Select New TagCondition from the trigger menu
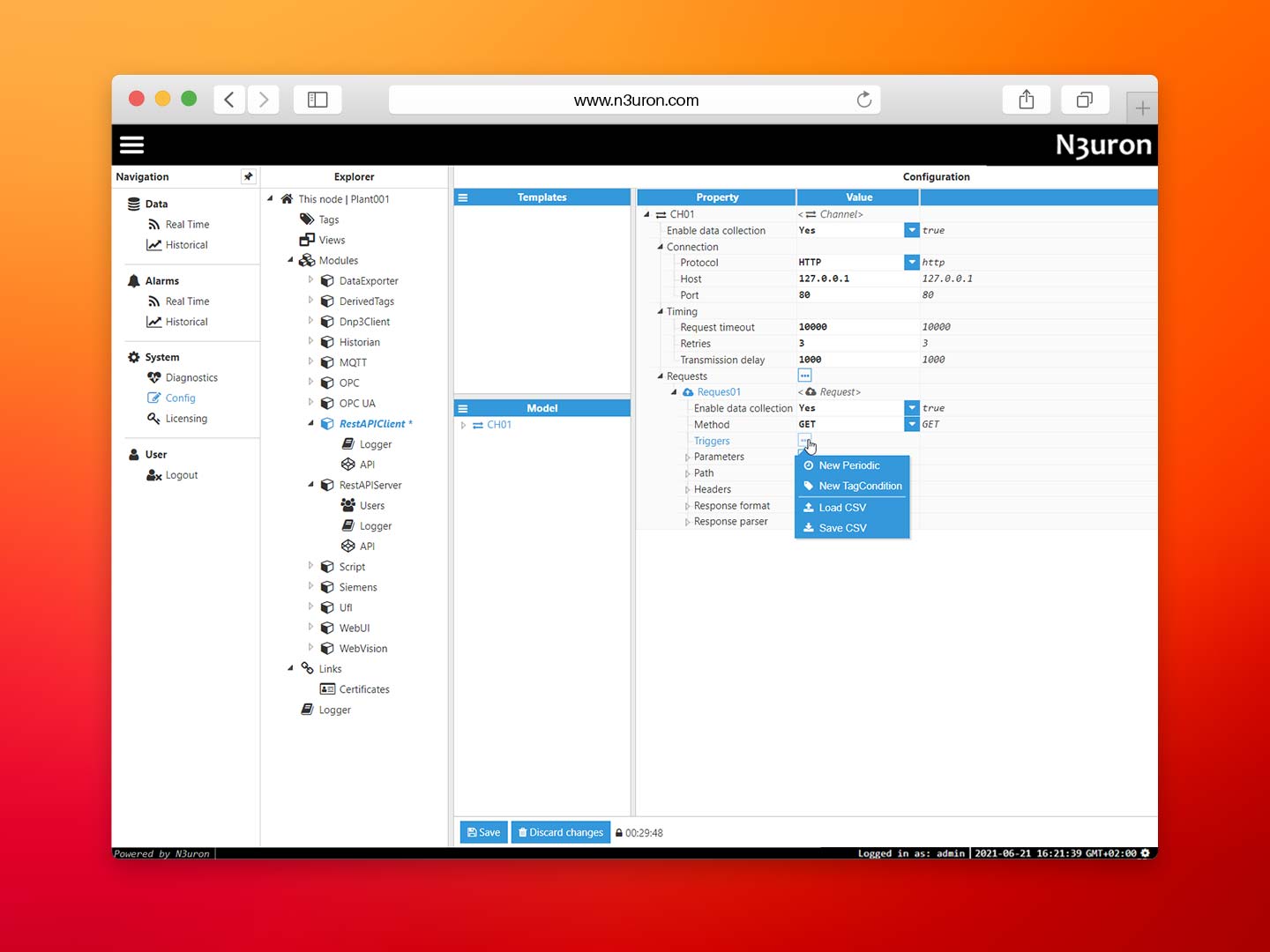 pos(852,486)
